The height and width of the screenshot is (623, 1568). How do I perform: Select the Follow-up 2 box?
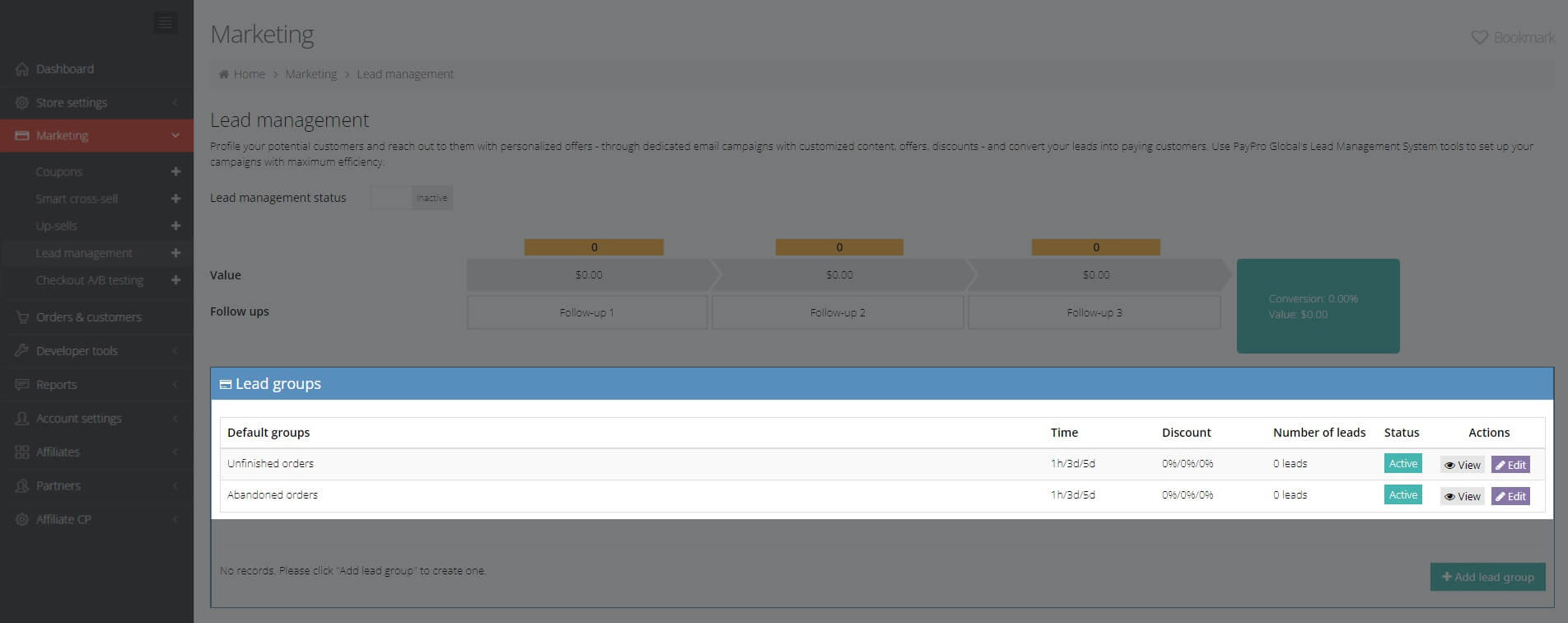[x=838, y=313]
